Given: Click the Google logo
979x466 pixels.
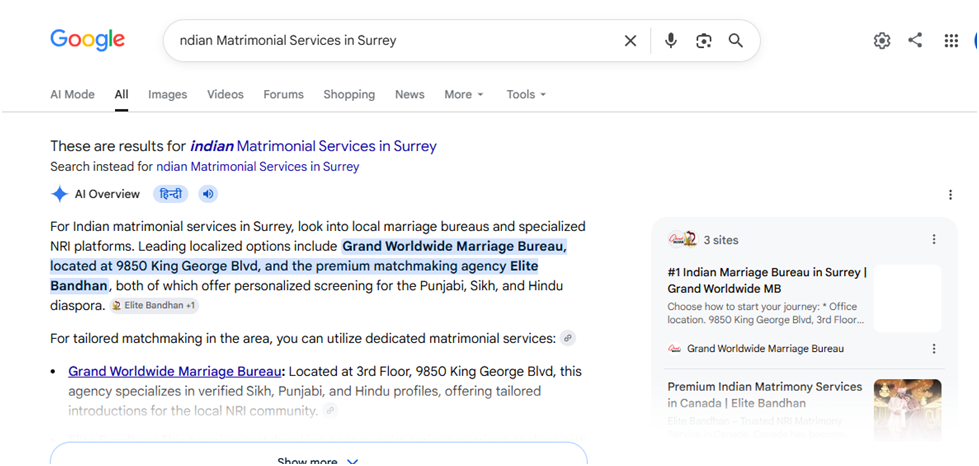Looking at the screenshot, I should click(87, 39).
